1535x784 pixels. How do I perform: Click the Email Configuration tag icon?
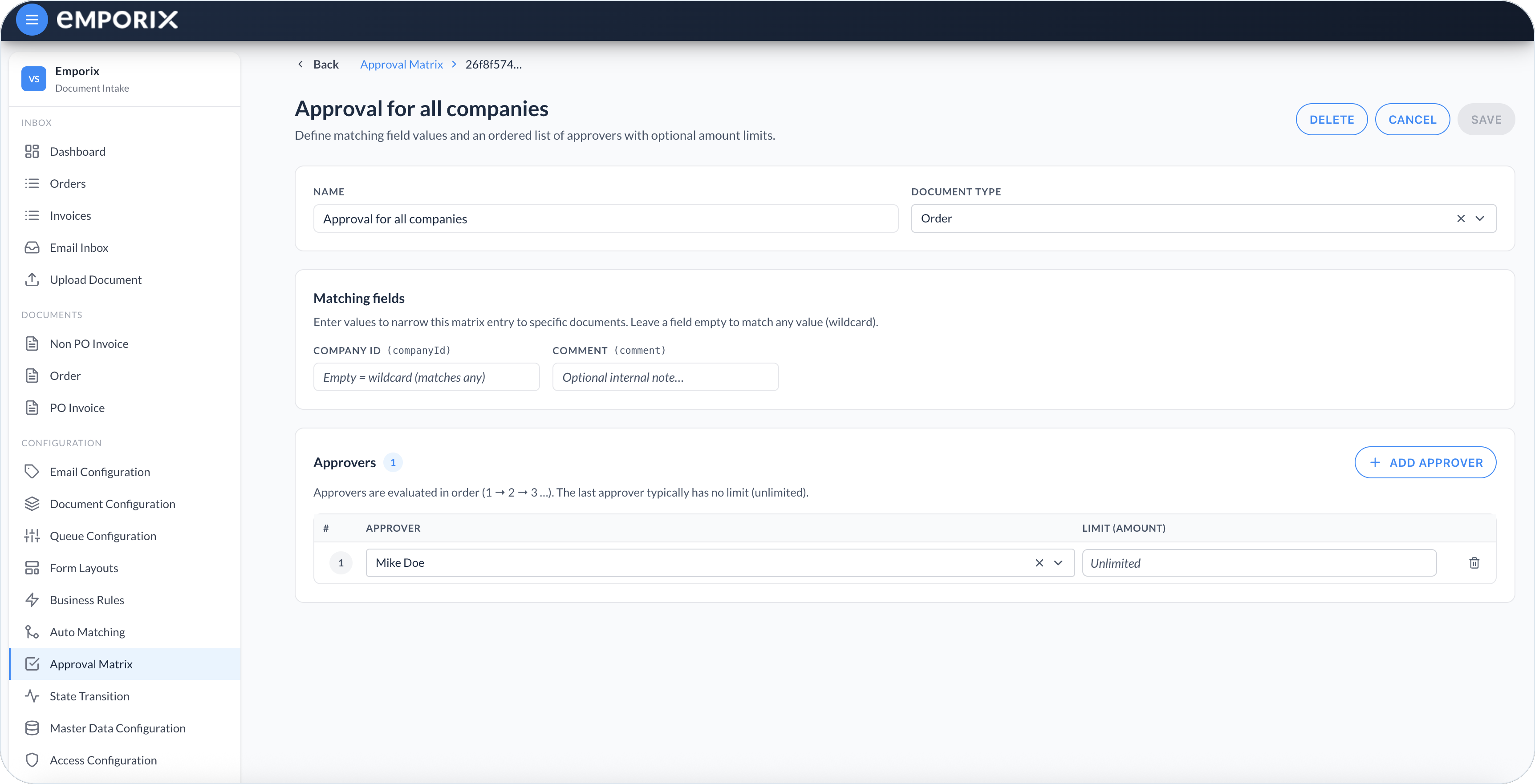point(32,472)
